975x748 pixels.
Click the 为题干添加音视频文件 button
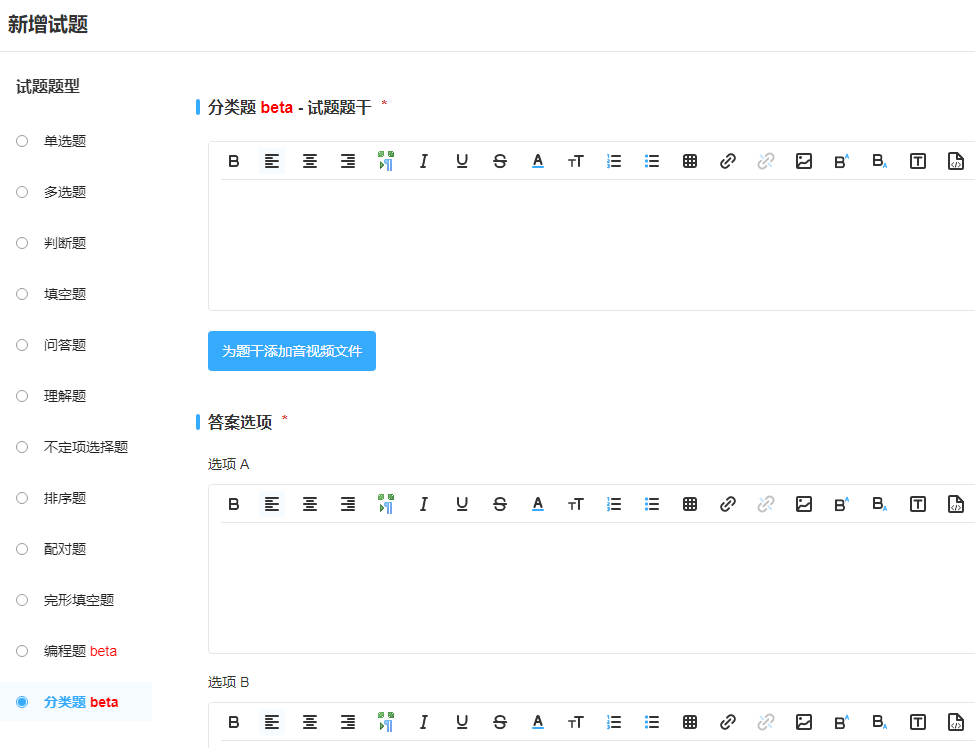[x=292, y=351]
